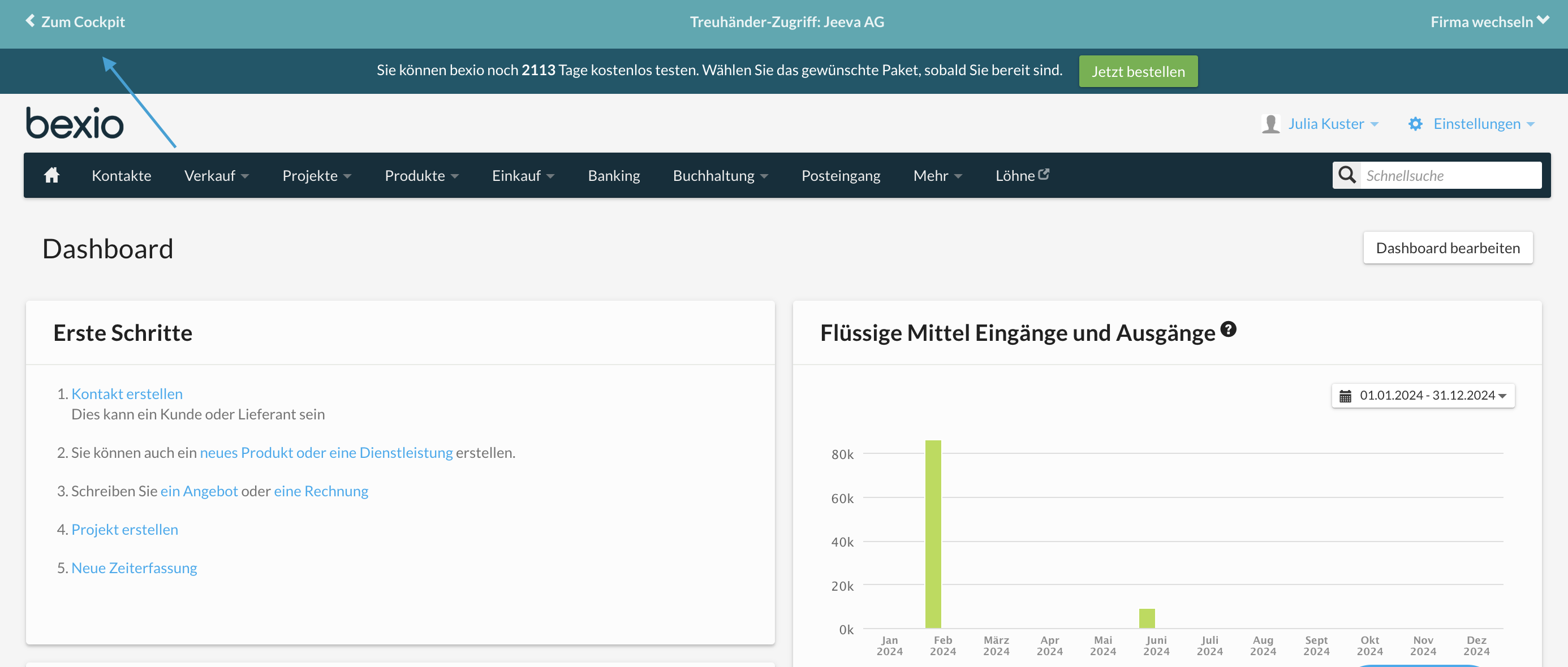Viewport: 1568px width, 667px height.
Task: Click the home icon in navigation bar
Action: pos(51,175)
